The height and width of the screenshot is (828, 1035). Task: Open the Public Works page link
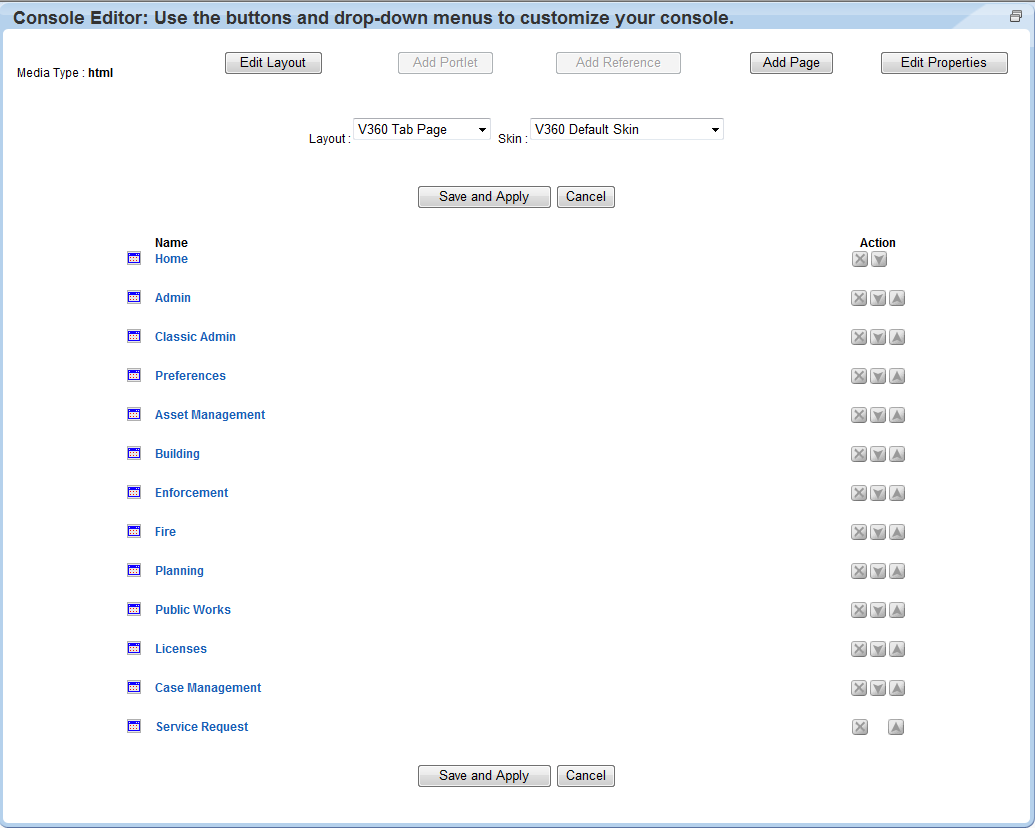pyautogui.click(x=193, y=610)
